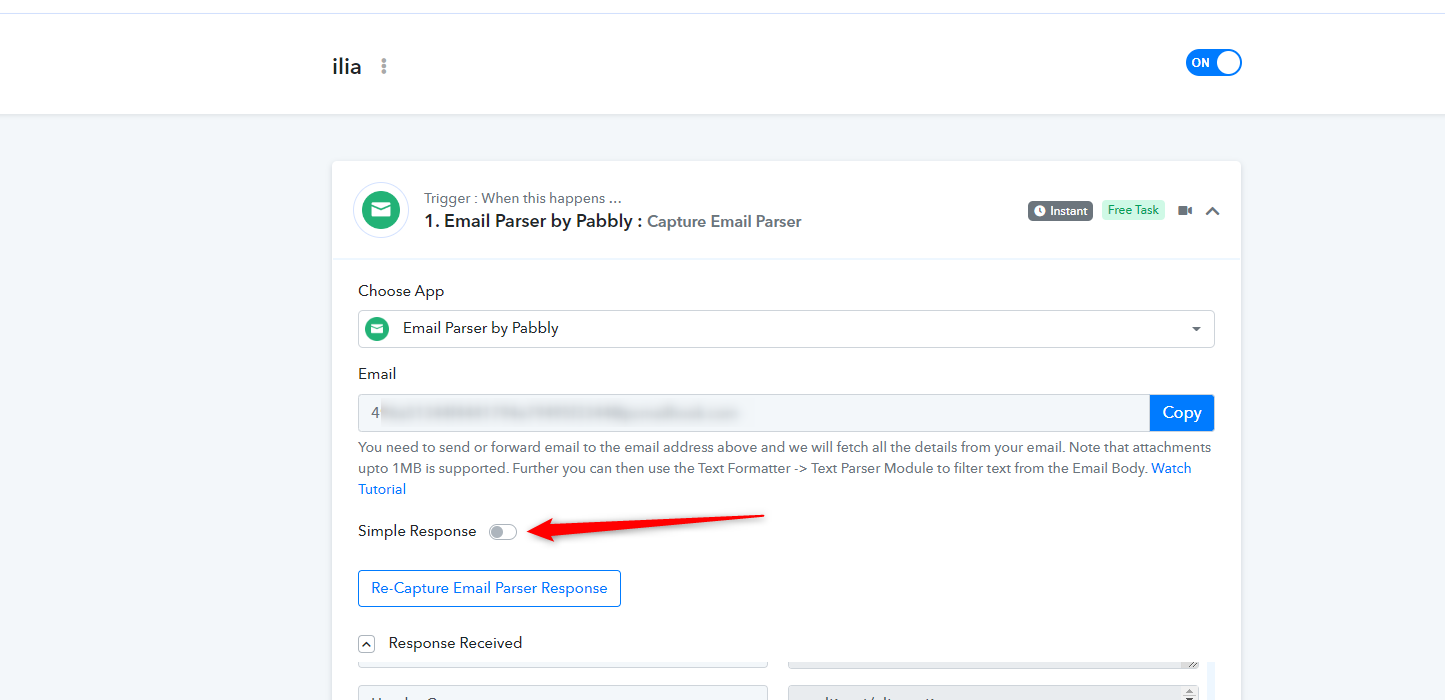Turn off the workflow ON switch

[1213, 63]
